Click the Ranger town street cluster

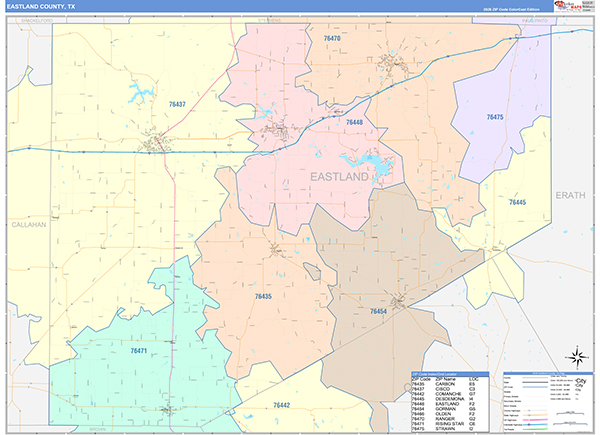392,64
